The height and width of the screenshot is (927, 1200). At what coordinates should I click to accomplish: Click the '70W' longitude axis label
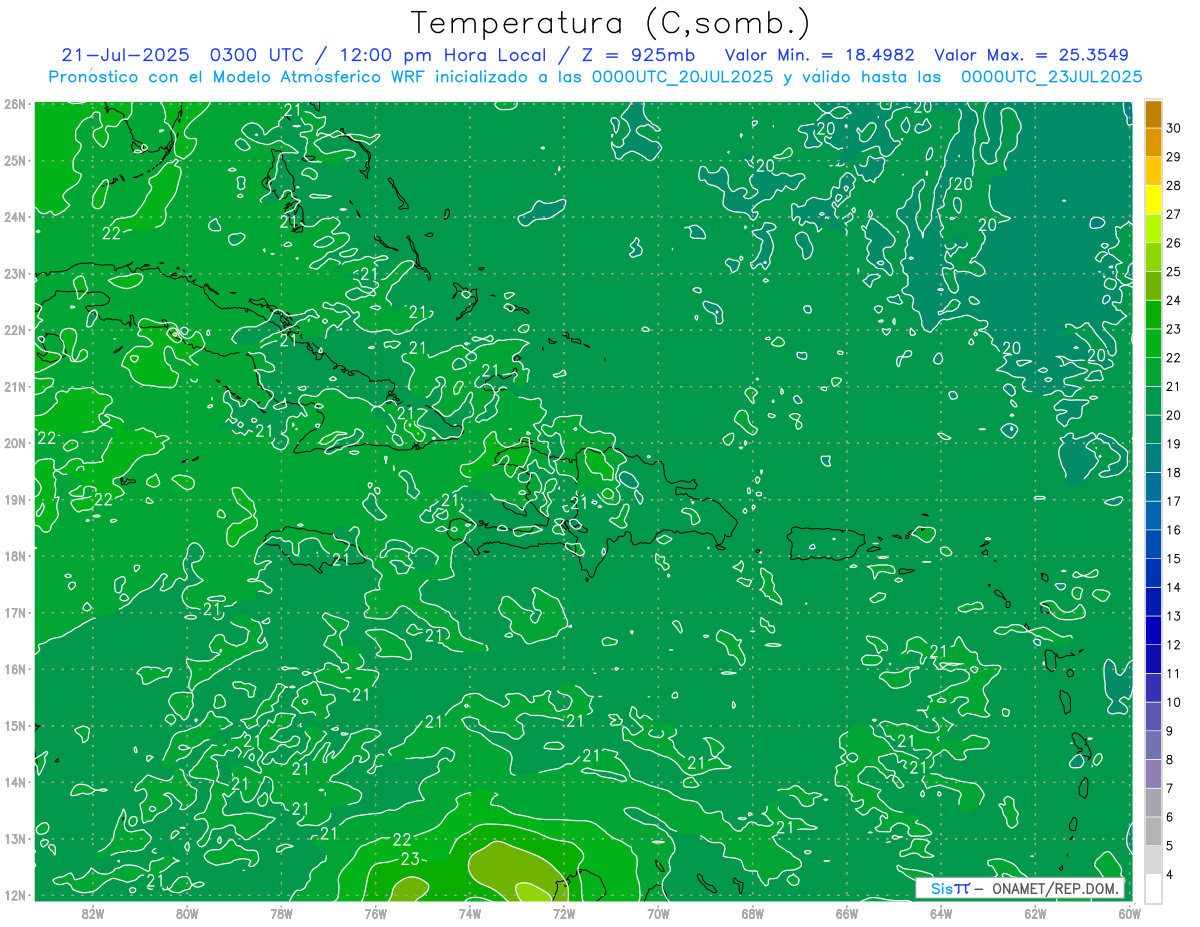[658, 912]
